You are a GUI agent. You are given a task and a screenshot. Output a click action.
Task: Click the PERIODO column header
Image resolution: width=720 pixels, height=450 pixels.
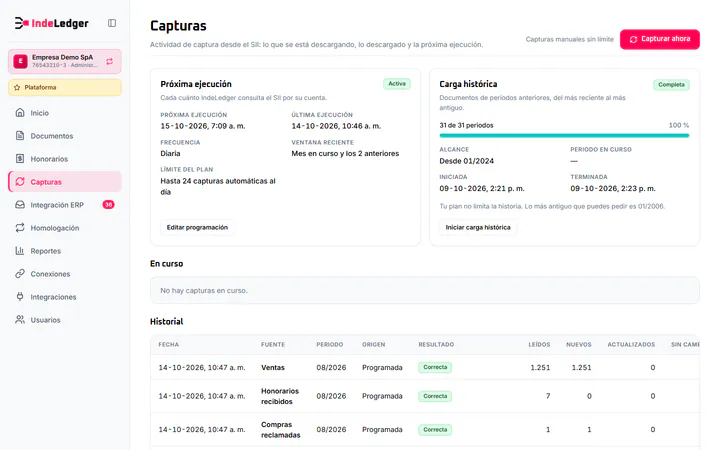pyautogui.click(x=329, y=344)
